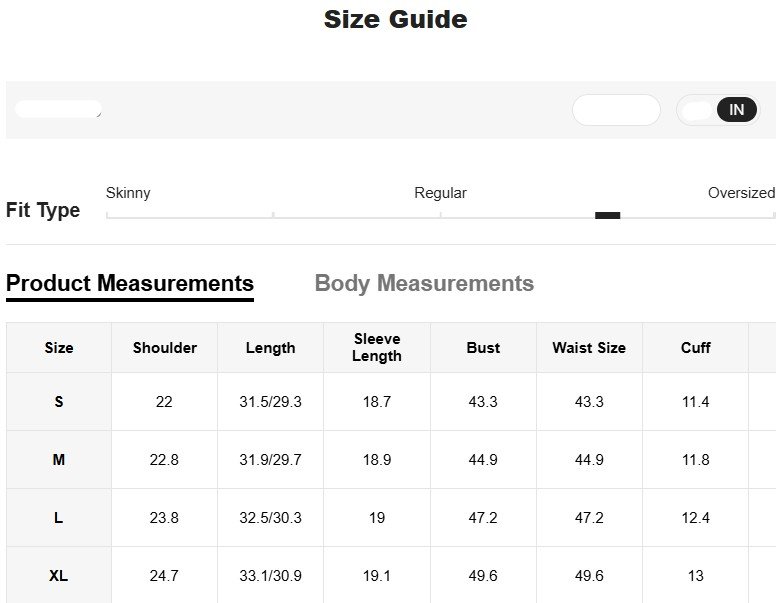This screenshot has height=603, width=778.
Task: Click the black Fit Type indicator marker
Action: [607, 215]
